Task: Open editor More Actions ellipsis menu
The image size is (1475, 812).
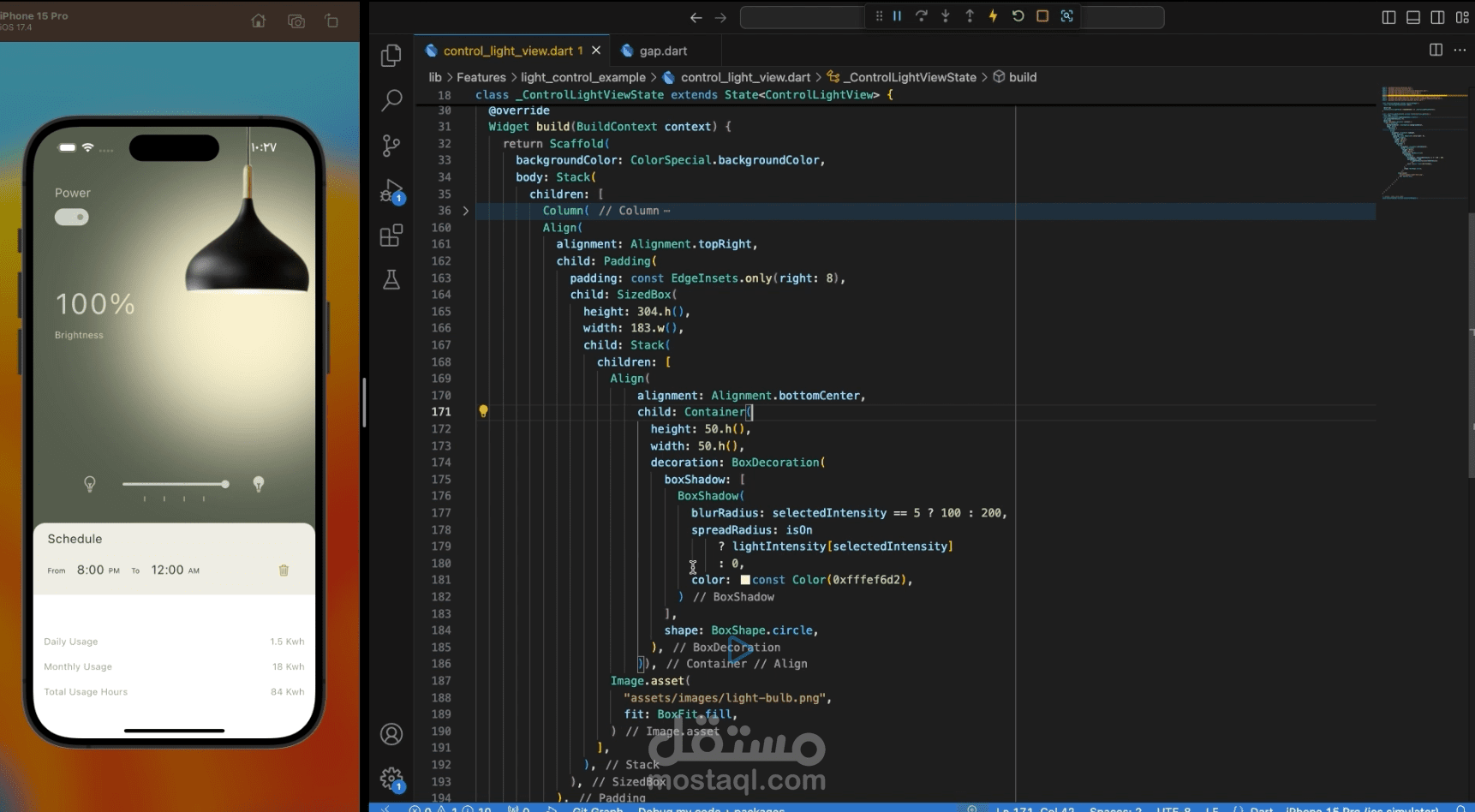Action: [1460, 50]
